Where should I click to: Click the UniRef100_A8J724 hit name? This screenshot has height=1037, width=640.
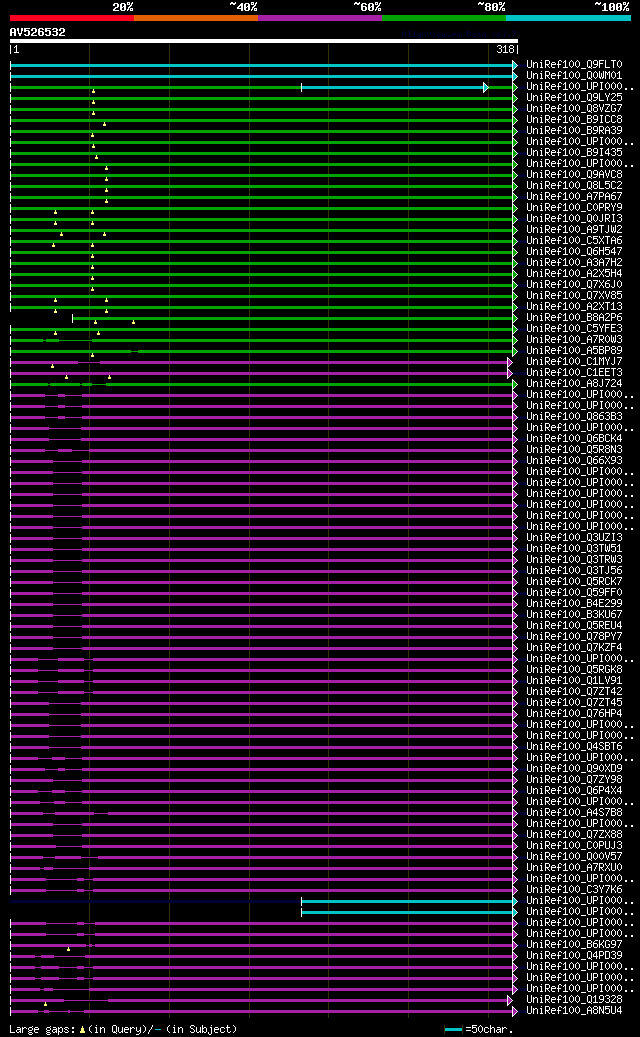pyautogui.click(x=574, y=384)
